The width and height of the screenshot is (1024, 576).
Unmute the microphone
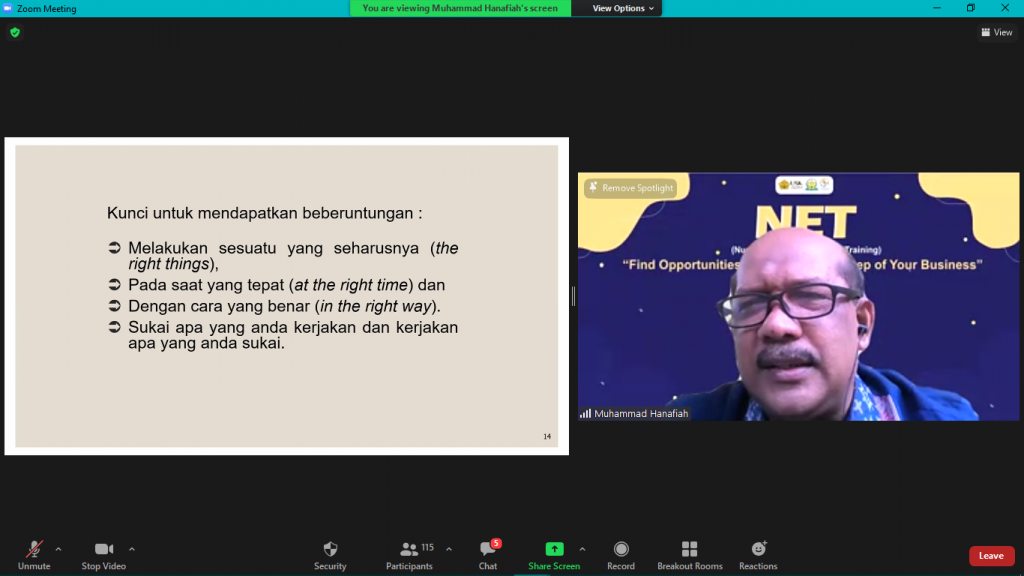34,554
